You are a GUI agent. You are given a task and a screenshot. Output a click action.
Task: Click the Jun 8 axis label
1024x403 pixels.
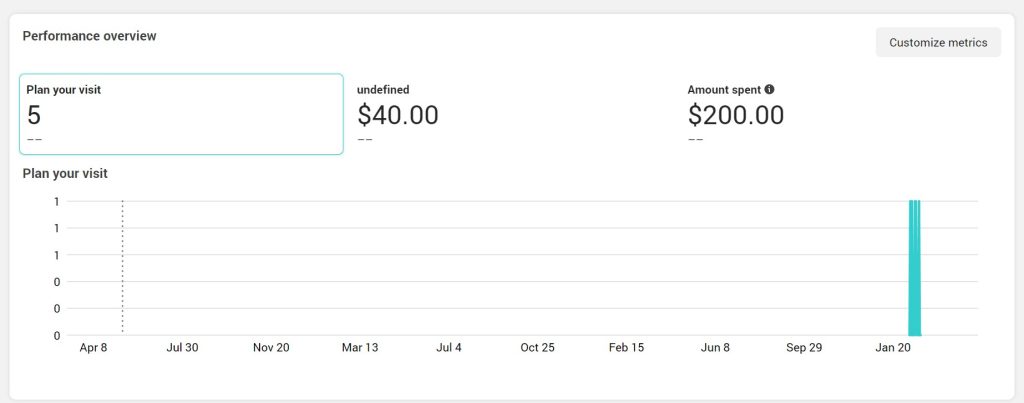[715, 347]
